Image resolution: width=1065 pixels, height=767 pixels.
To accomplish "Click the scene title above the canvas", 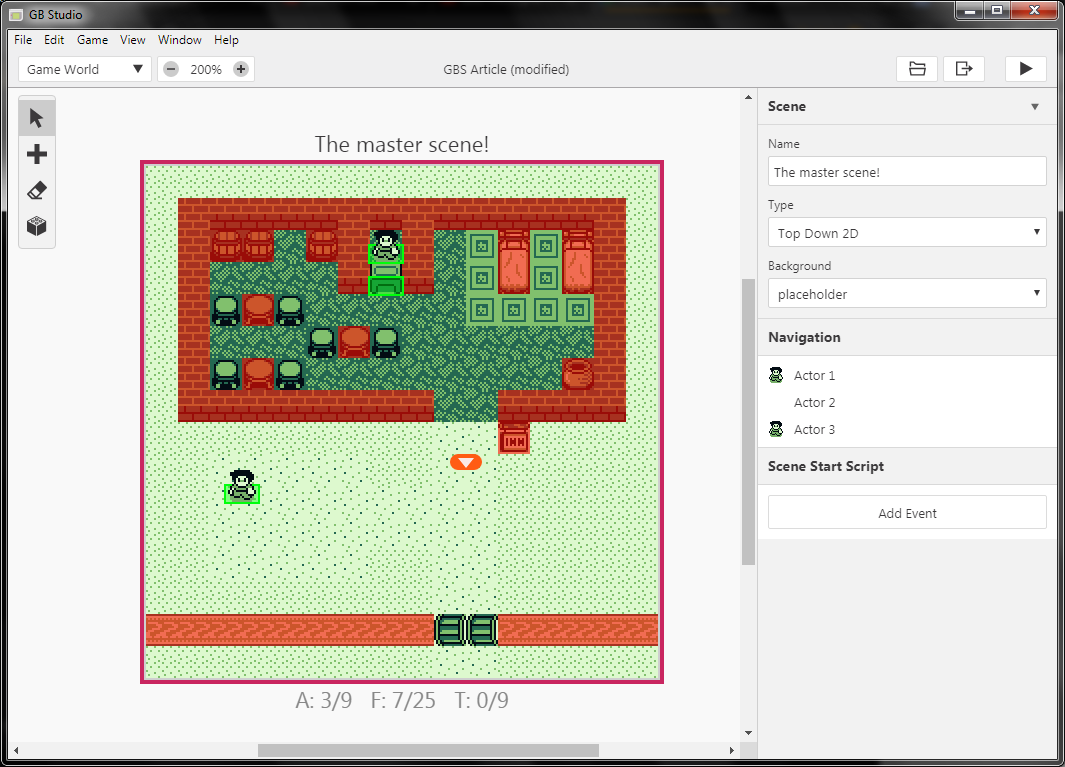I will pos(401,144).
